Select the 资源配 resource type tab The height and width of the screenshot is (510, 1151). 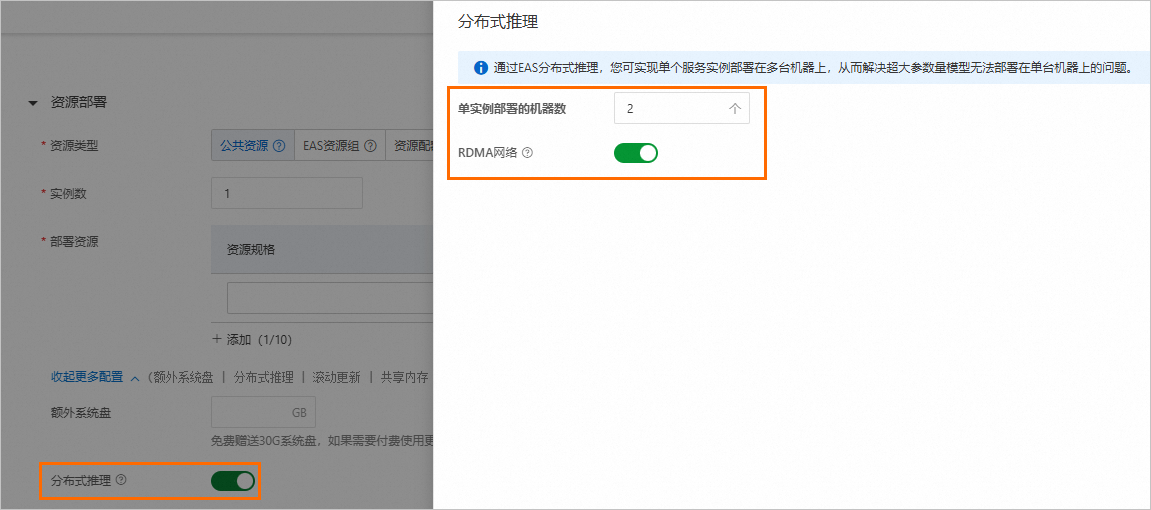[410, 145]
